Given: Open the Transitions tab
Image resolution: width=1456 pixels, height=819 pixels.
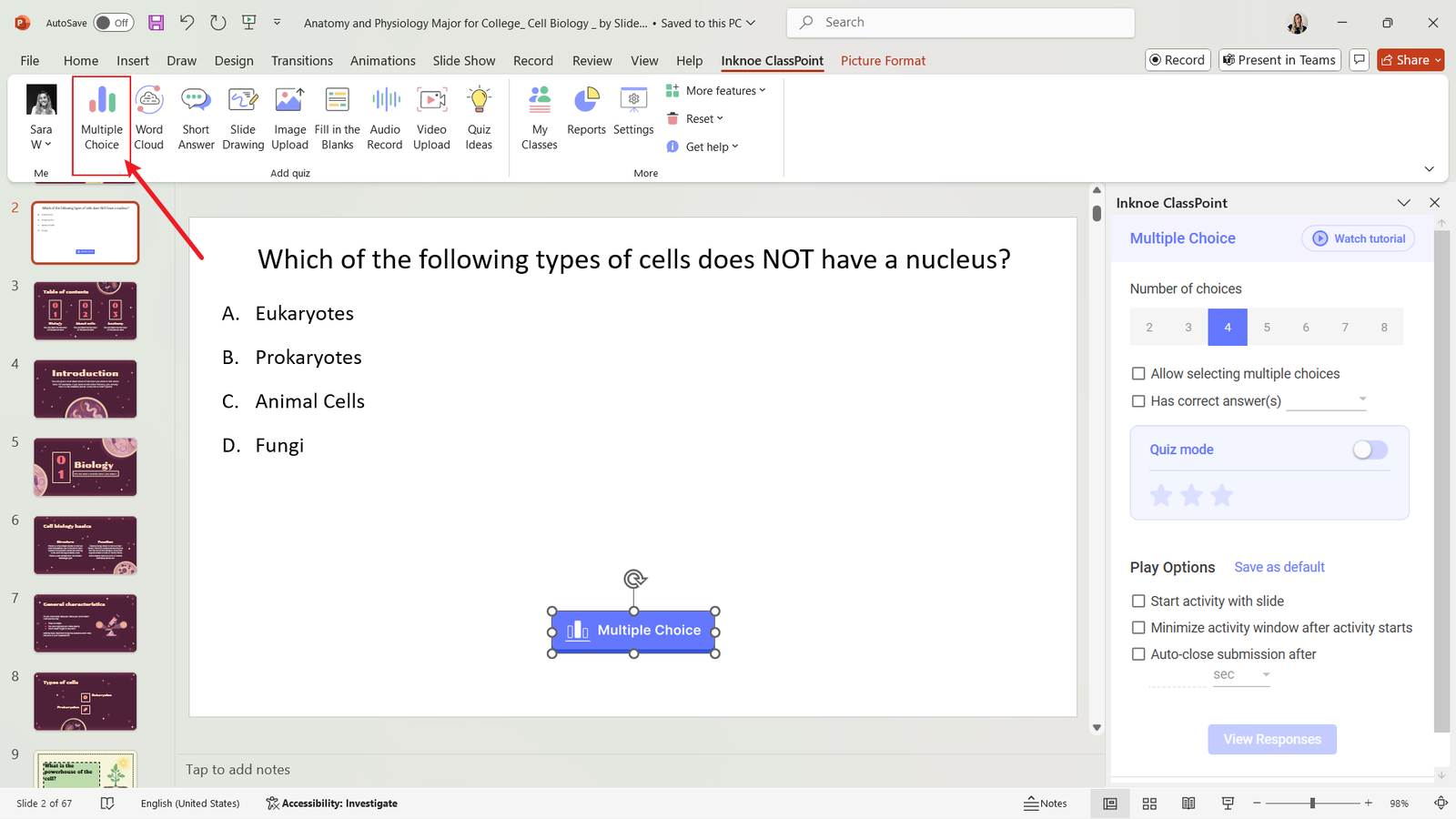Looking at the screenshot, I should (302, 61).
